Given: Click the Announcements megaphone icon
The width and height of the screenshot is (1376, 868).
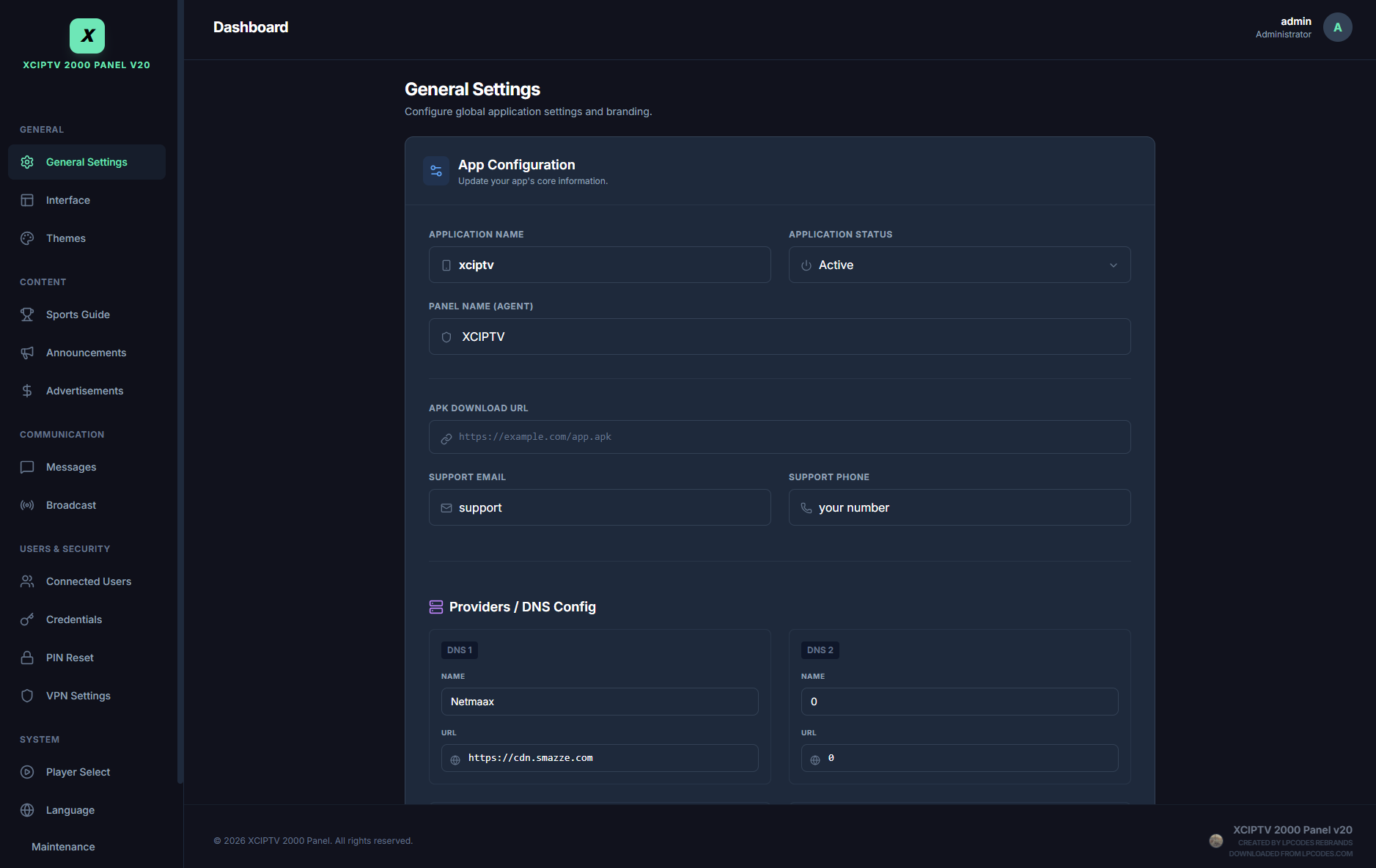Looking at the screenshot, I should click(x=27, y=353).
